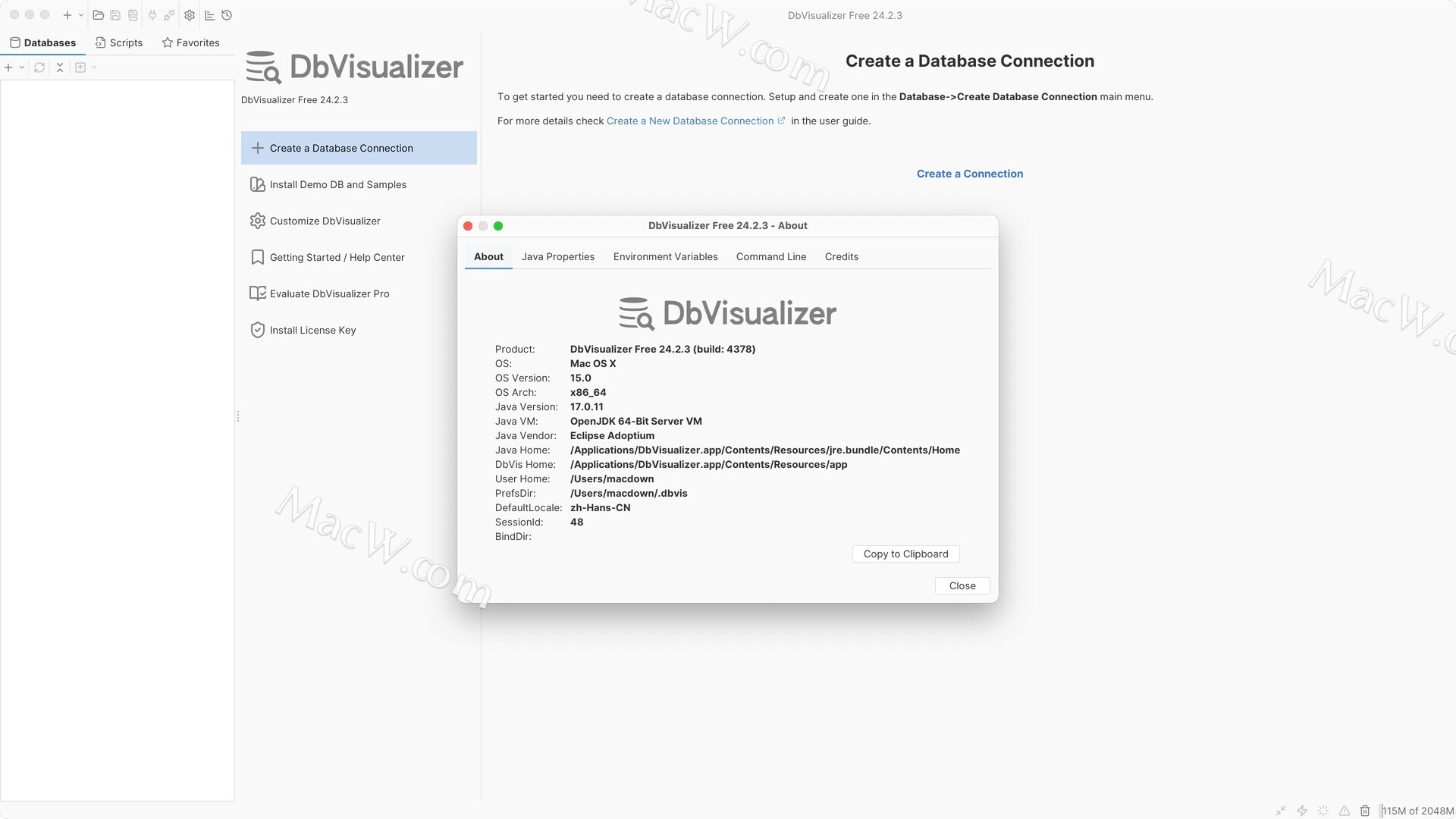Expand the main toolbar create dropdown arrow

pos(81,15)
